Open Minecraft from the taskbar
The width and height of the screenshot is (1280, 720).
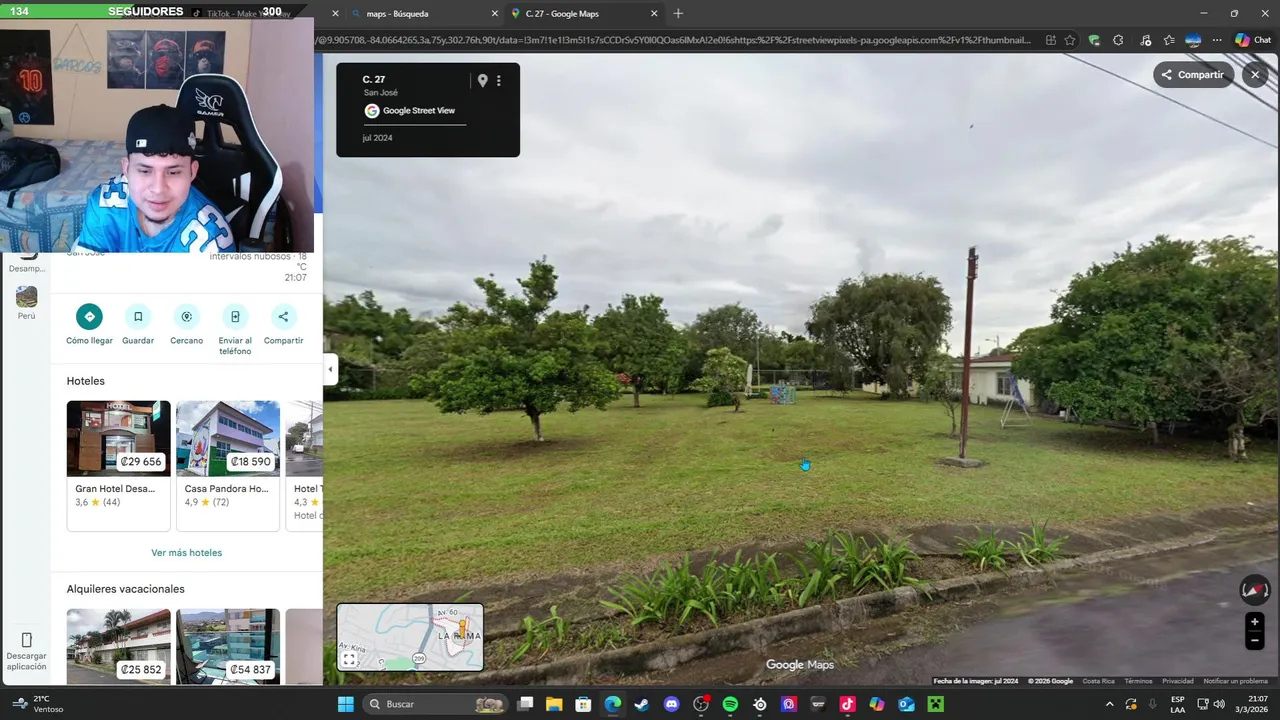935,704
